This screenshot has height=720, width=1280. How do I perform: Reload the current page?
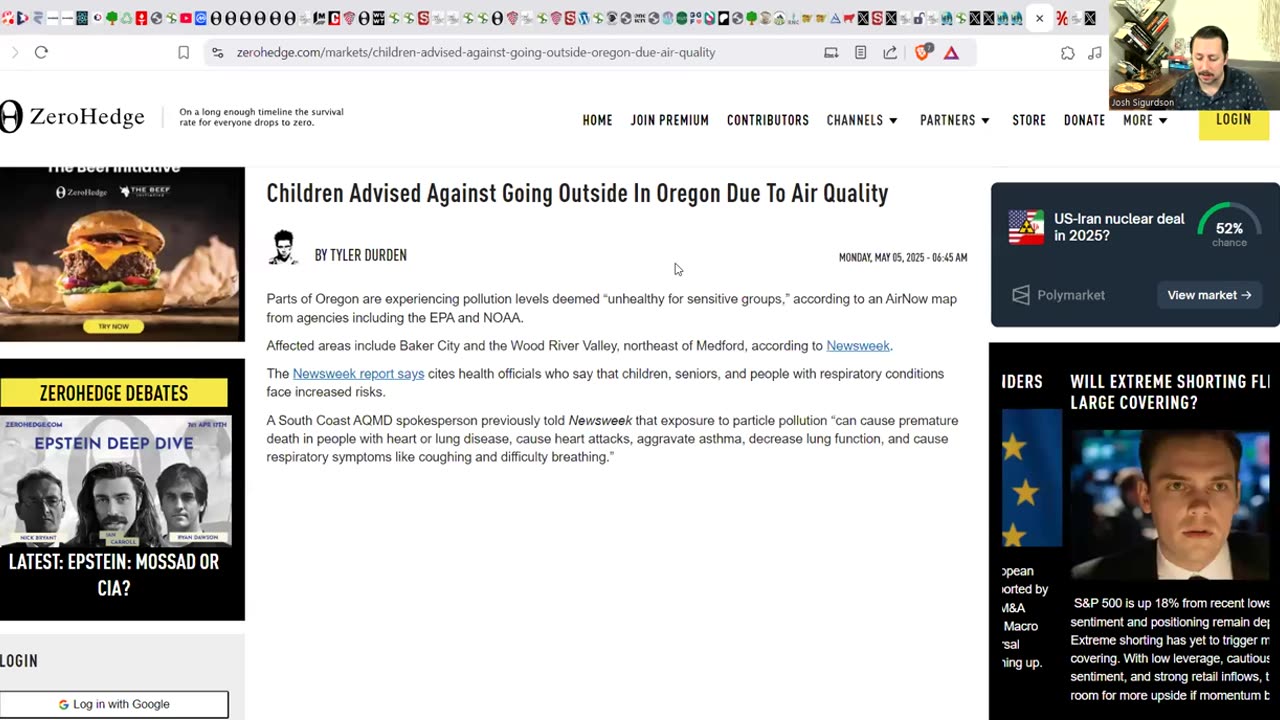tap(41, 52)
